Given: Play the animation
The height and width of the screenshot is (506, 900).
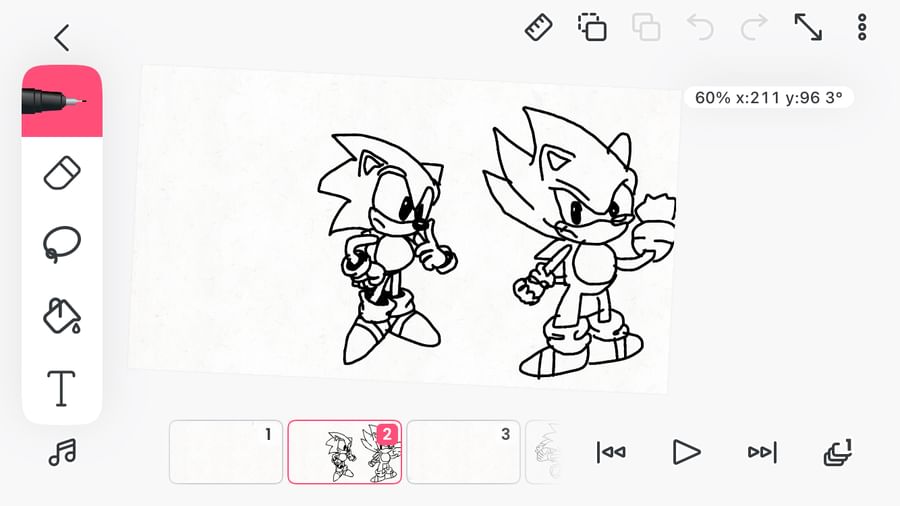Looking at the screenshot, I should [686, 453].
